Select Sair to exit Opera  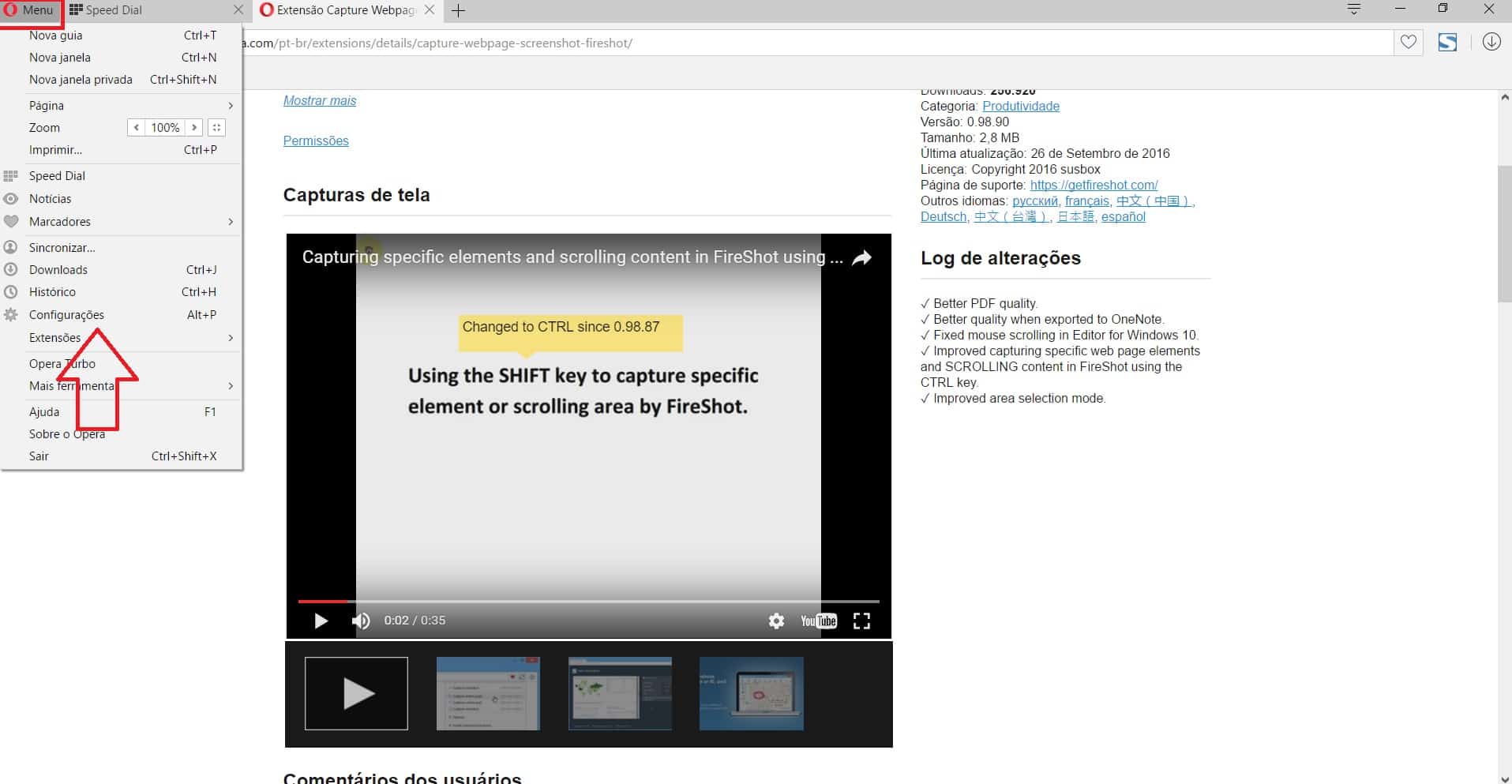point(122,456)
